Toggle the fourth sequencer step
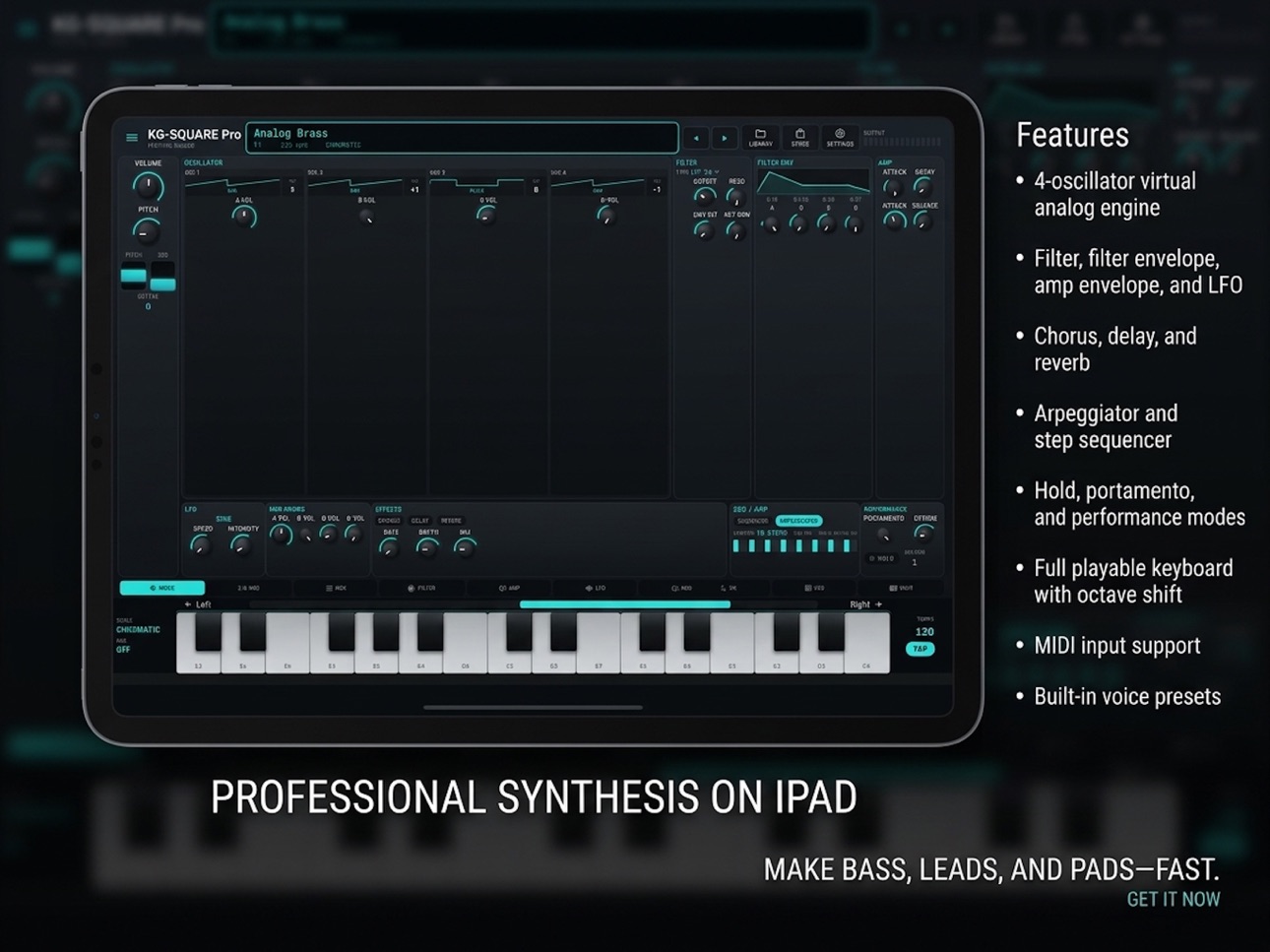 click(x=784, y=545)
